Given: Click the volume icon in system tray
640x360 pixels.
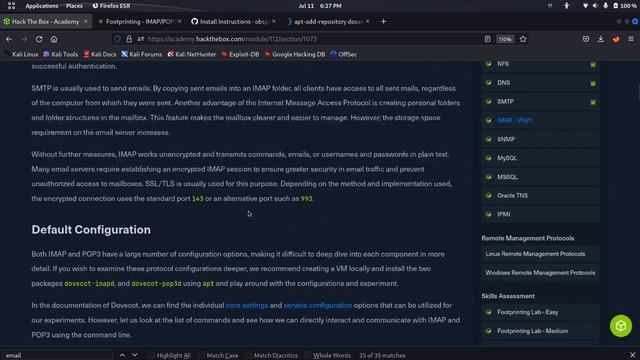Looking at the screenshot, I should 595,6.
